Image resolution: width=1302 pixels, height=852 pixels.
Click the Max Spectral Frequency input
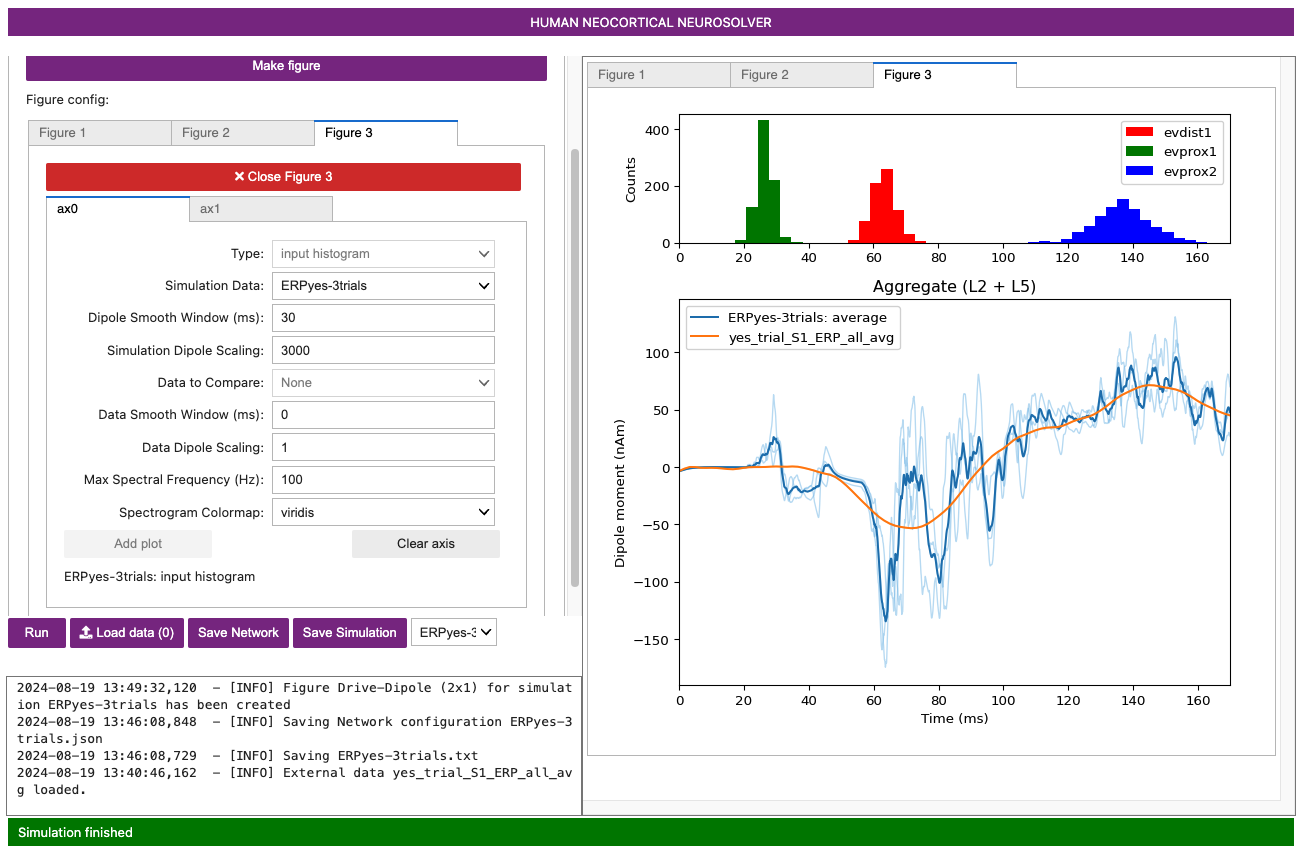(383, 480)
